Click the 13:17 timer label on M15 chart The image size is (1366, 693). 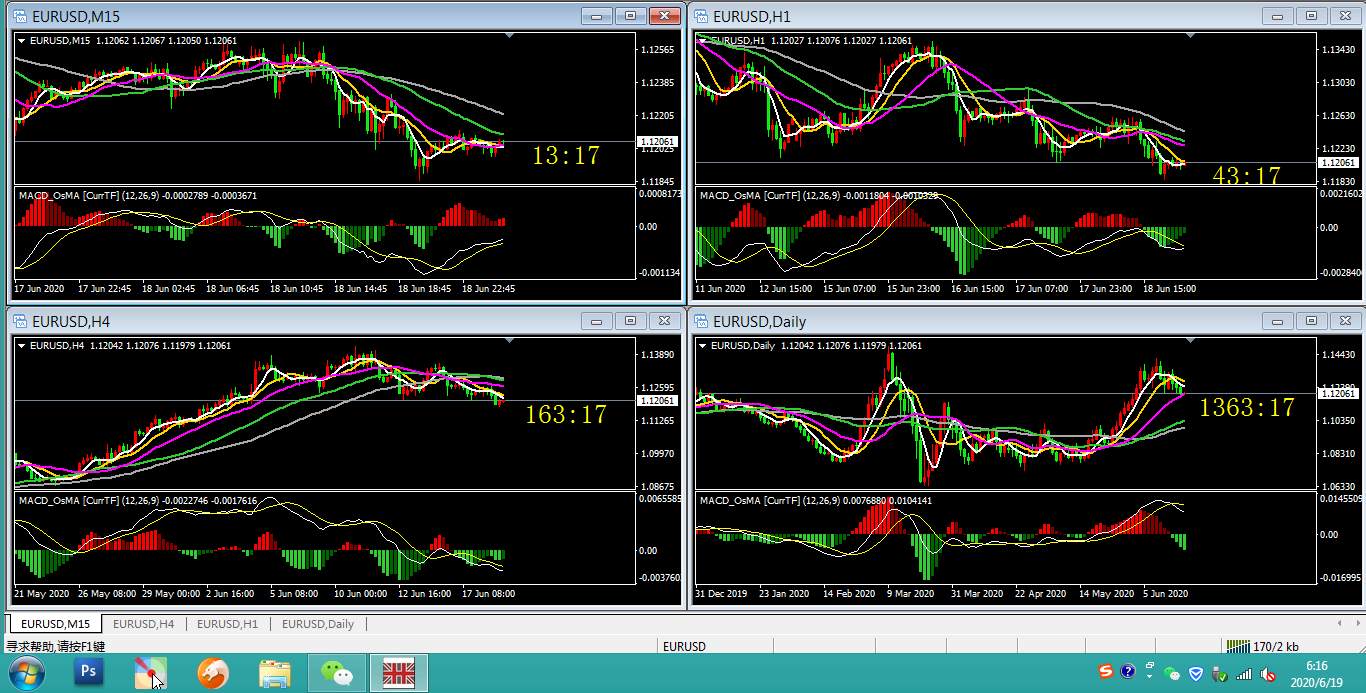point(566,155)
